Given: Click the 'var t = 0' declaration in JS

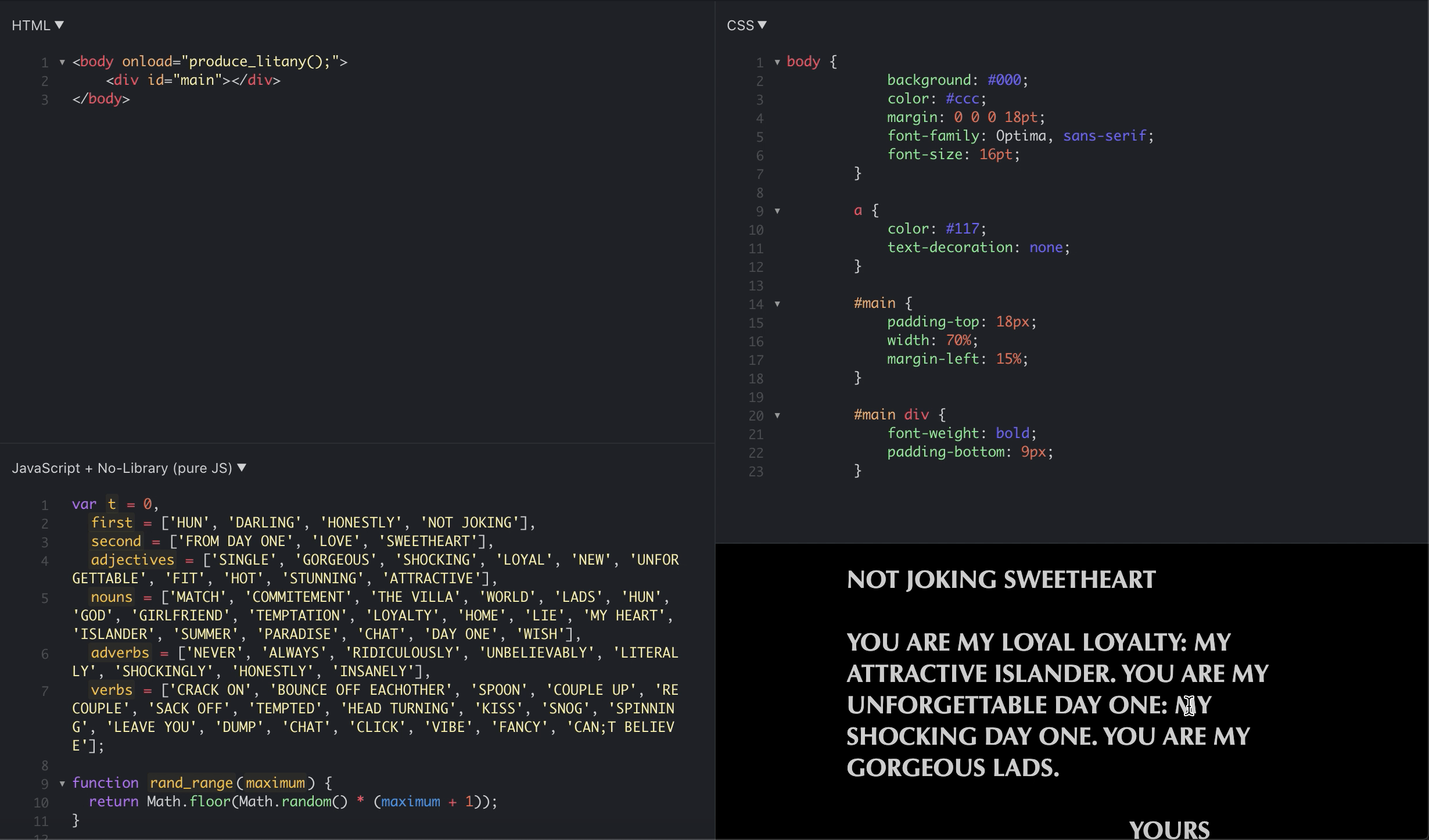Looking at the screenshot, I should tap(115, 504).
